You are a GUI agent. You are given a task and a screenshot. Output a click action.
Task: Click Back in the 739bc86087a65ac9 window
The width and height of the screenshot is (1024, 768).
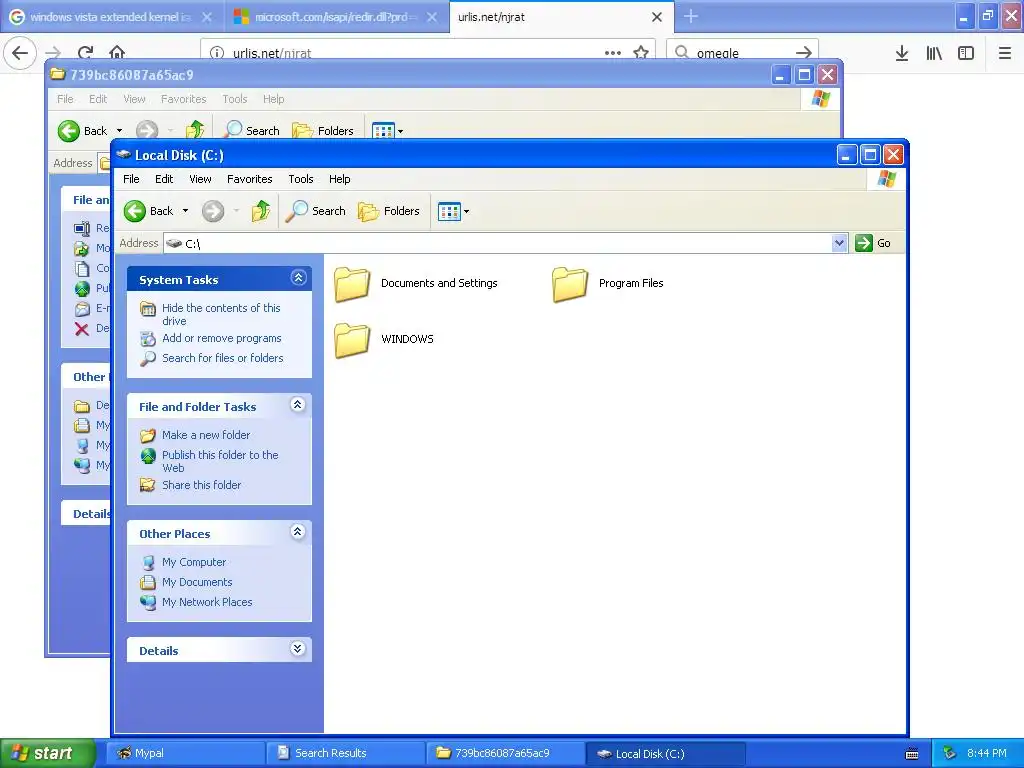pos(82,131)
